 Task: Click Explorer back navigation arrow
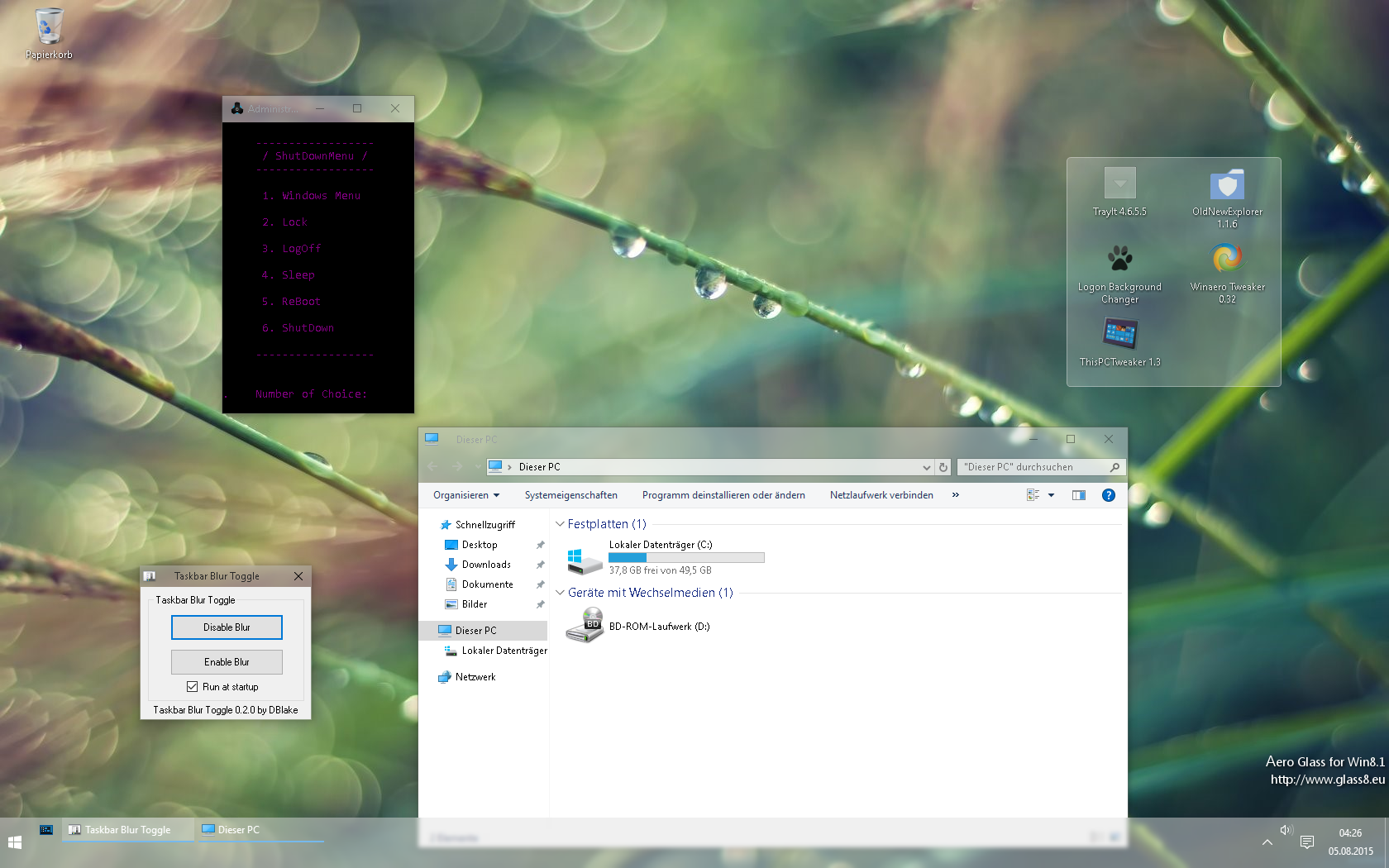432,467
